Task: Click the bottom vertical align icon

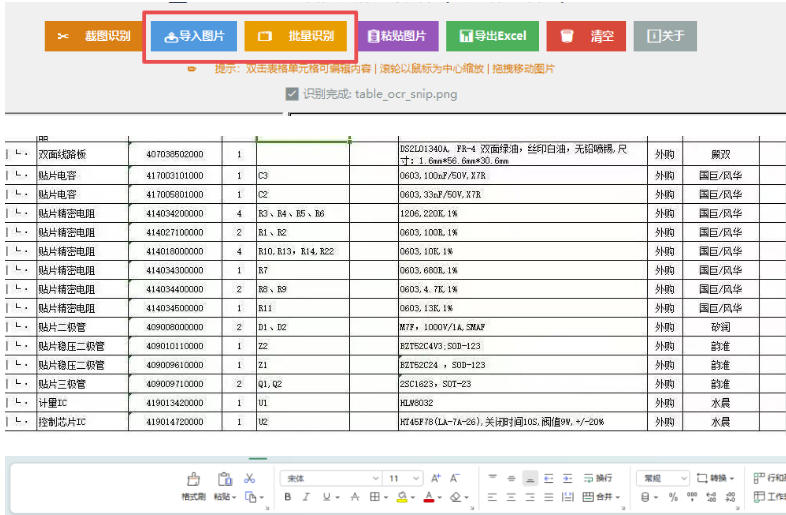Action: pyautogui.click(x=530, y=479)
